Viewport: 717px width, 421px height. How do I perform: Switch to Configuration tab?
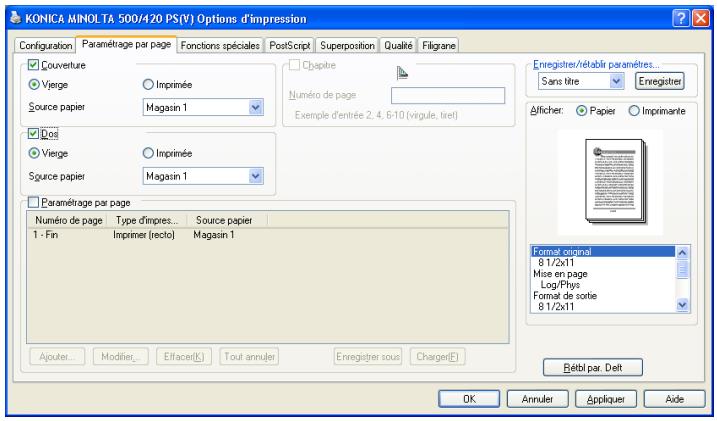coord(45,46)
